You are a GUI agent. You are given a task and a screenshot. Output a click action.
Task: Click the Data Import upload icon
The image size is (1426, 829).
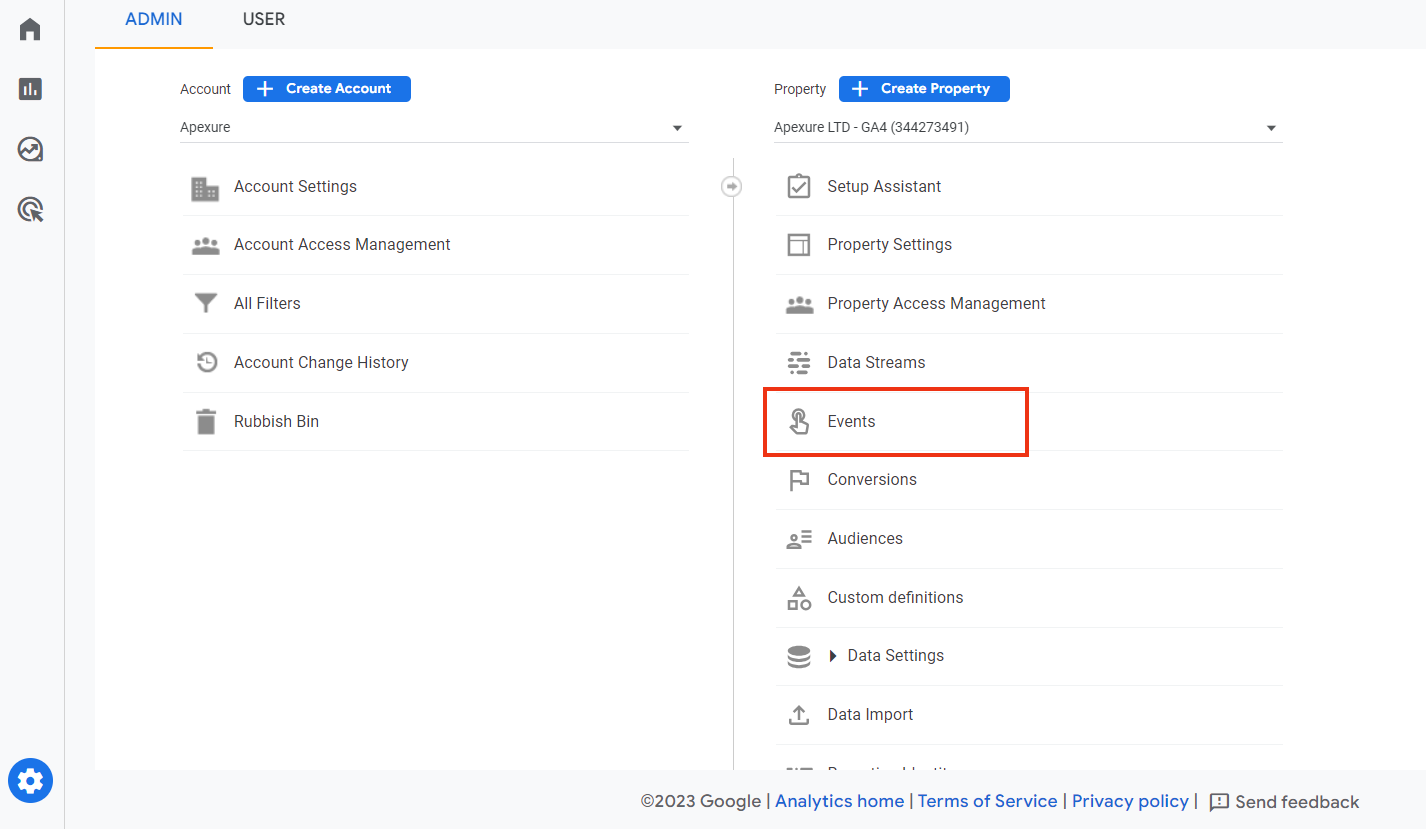799,715
